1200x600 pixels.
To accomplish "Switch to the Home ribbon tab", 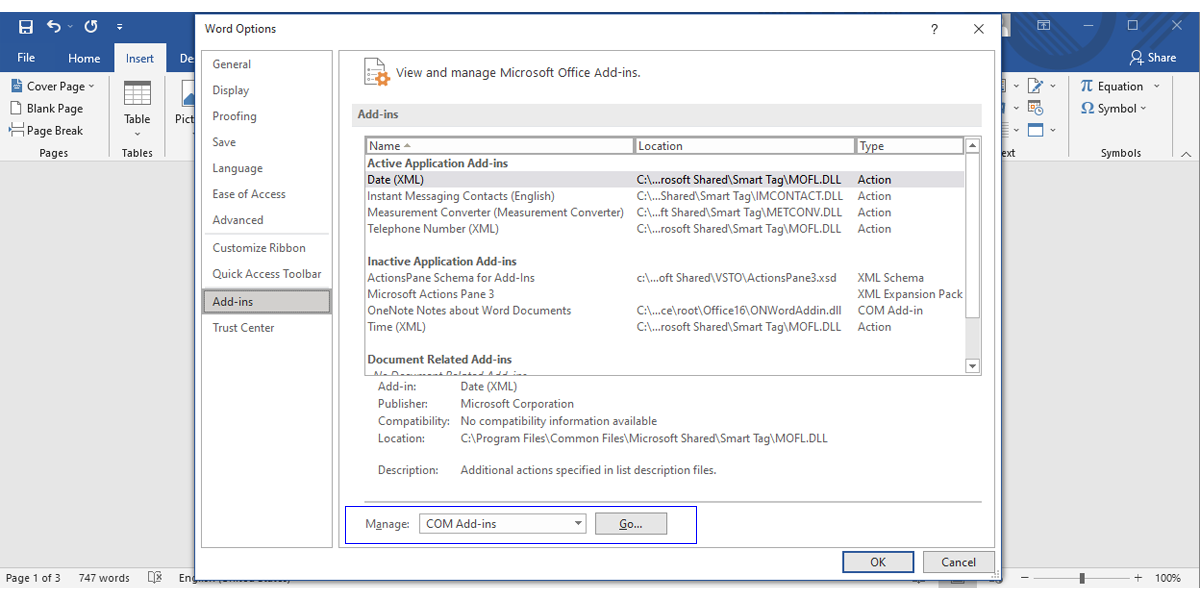I will click(84, 57).
